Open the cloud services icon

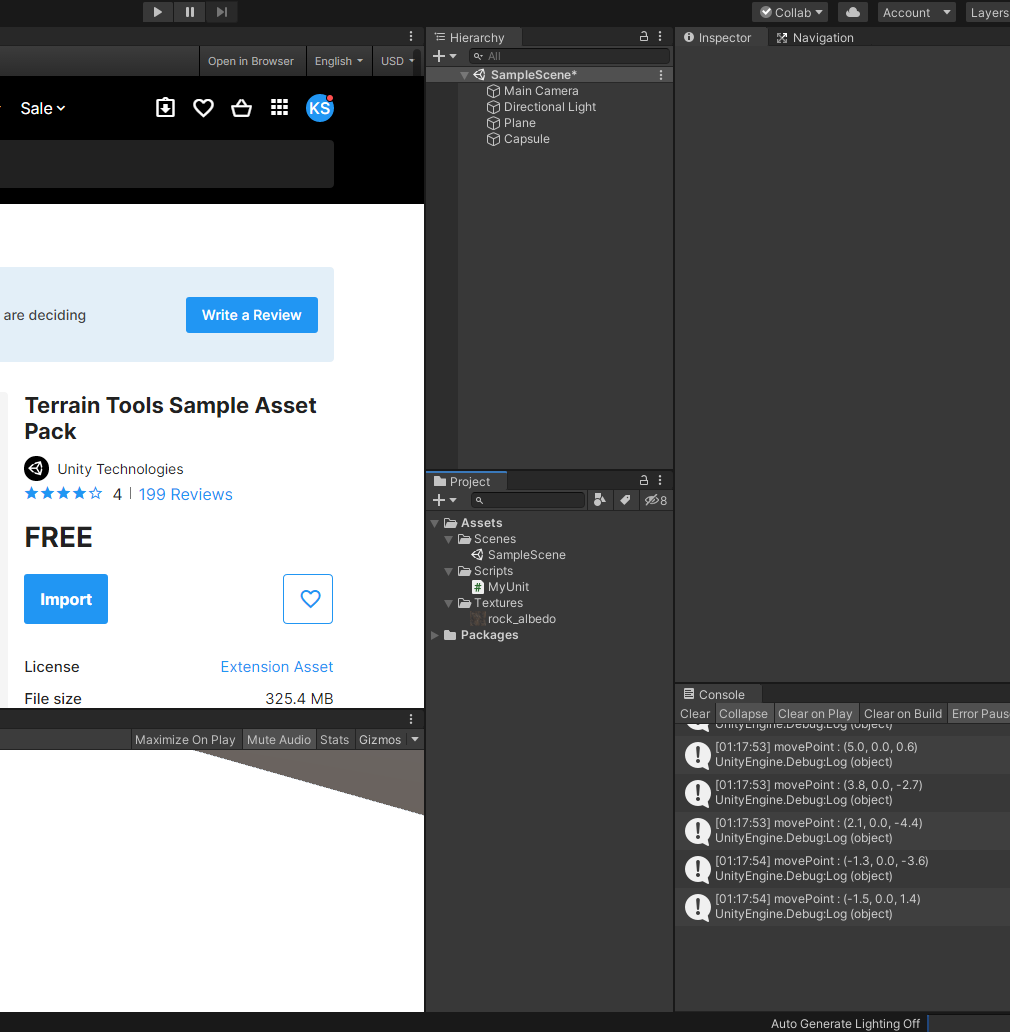853,12
